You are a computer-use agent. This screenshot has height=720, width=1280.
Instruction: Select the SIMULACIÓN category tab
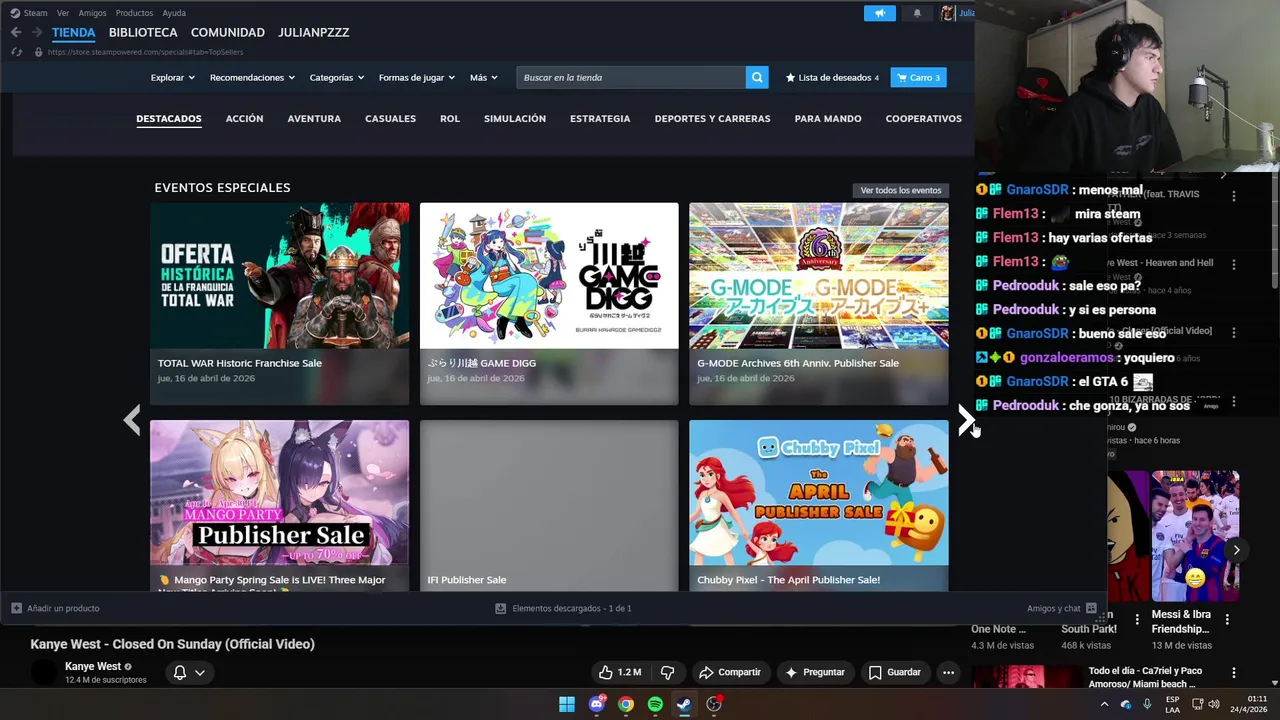[x=515, y=118]
